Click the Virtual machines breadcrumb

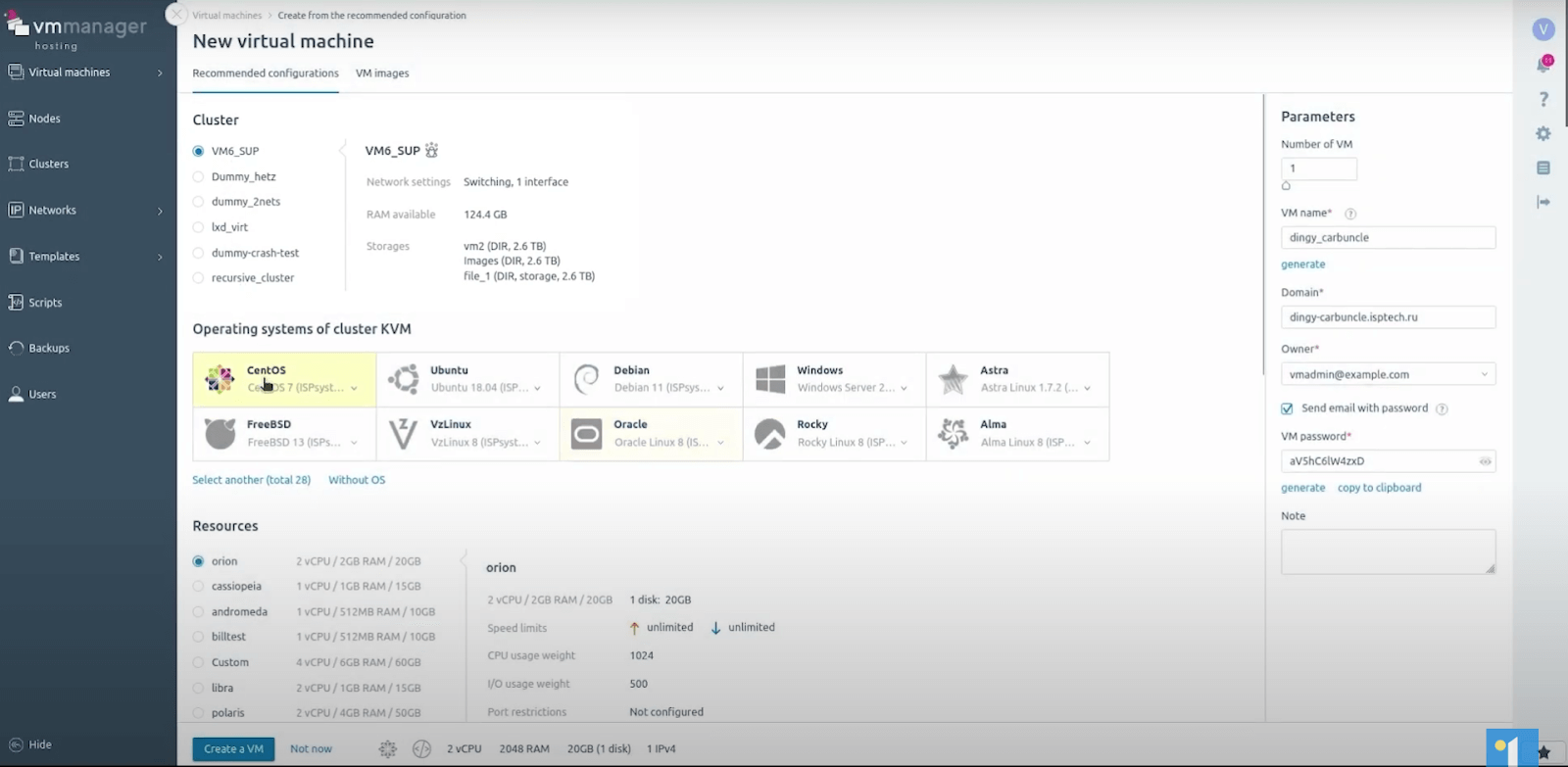pyautogui.click(x=227, y=16)
